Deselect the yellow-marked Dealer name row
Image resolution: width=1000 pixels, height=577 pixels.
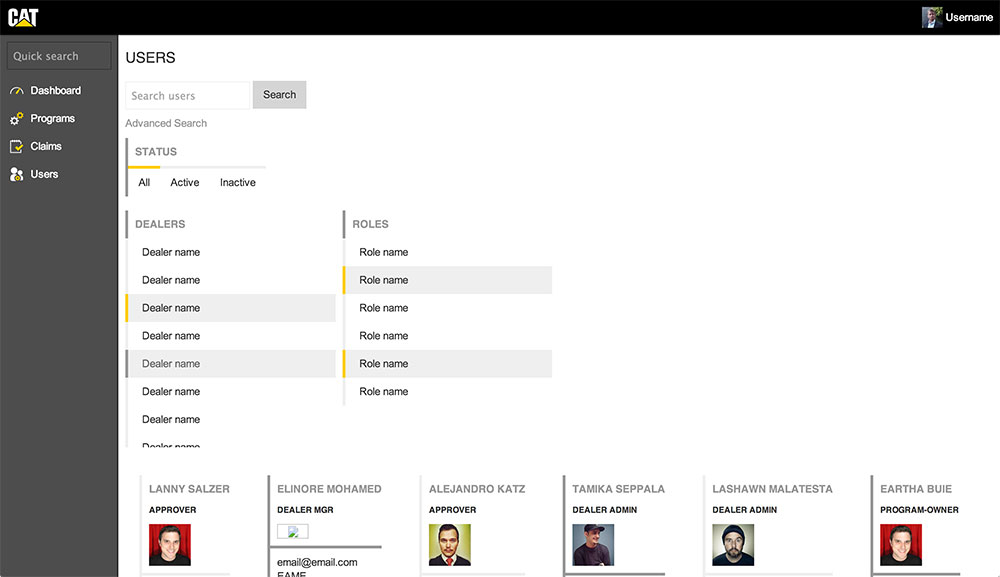(x=231, y=308)
